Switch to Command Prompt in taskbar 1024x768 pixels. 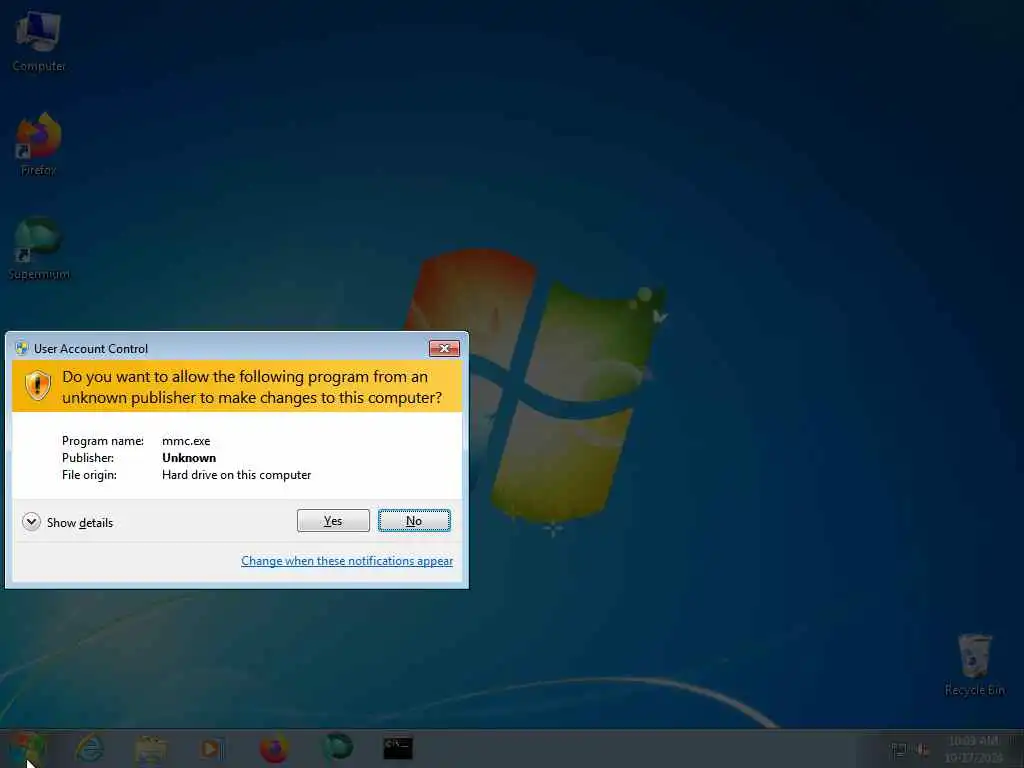(398, 748)
